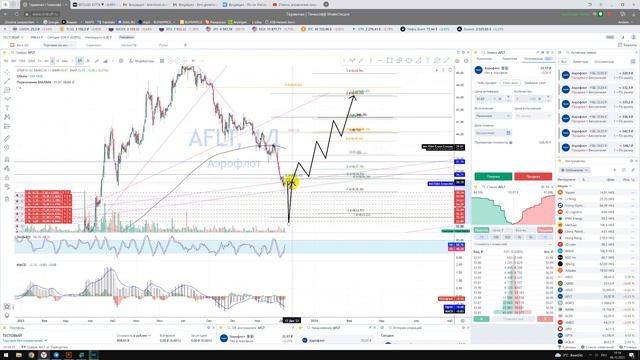This screenshot has width=640, height=360.
Task: Open time axis settings gear at chart bottom
Action: 462,321
